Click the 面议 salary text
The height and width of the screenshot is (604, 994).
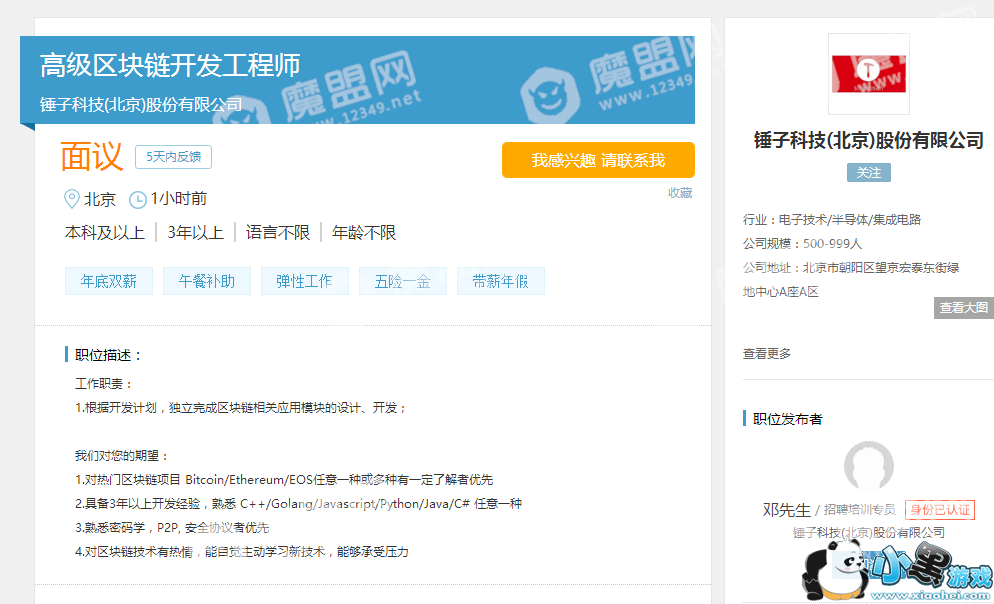point(91,156)
